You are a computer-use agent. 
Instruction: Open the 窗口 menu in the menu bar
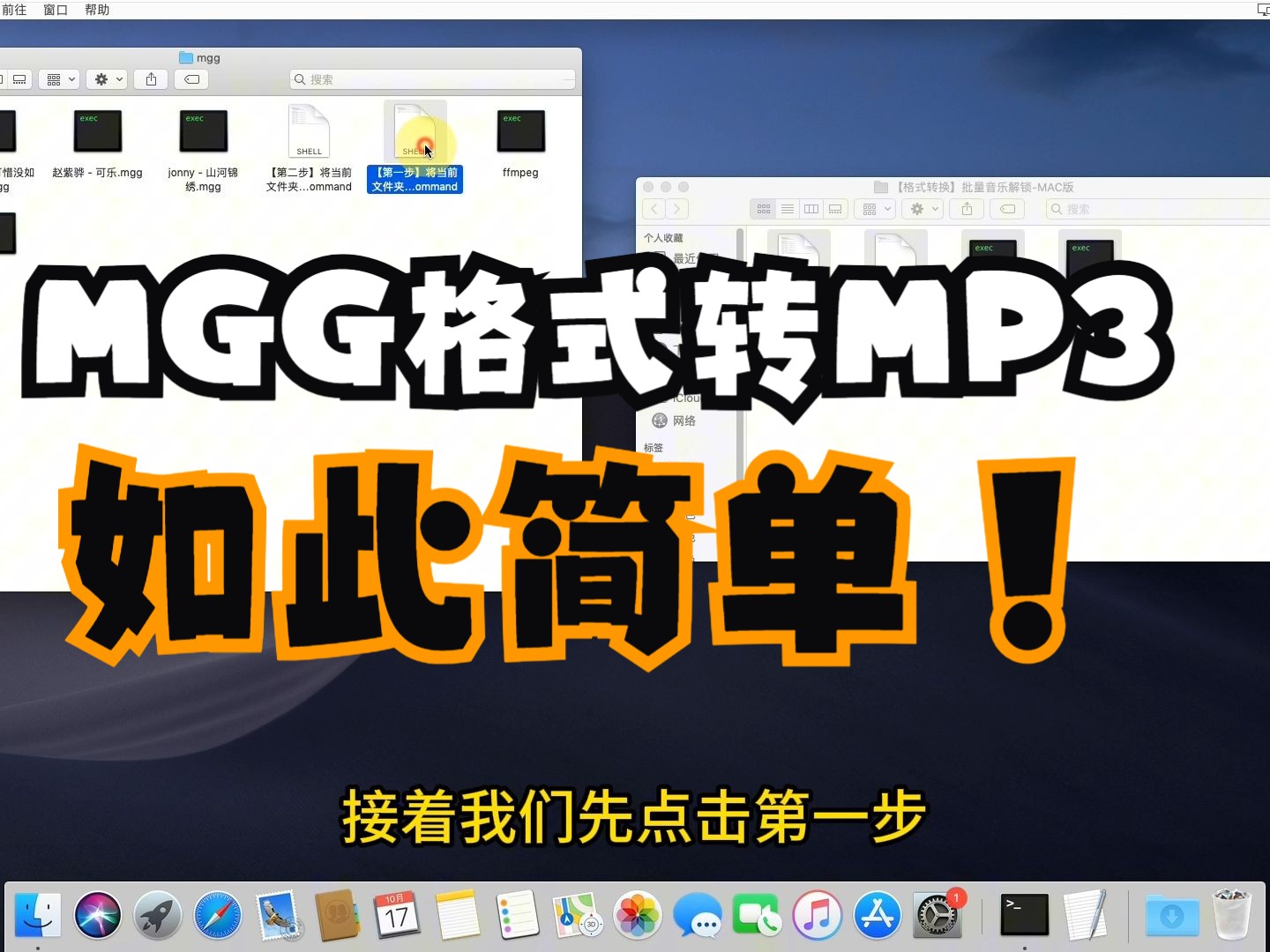56,10
